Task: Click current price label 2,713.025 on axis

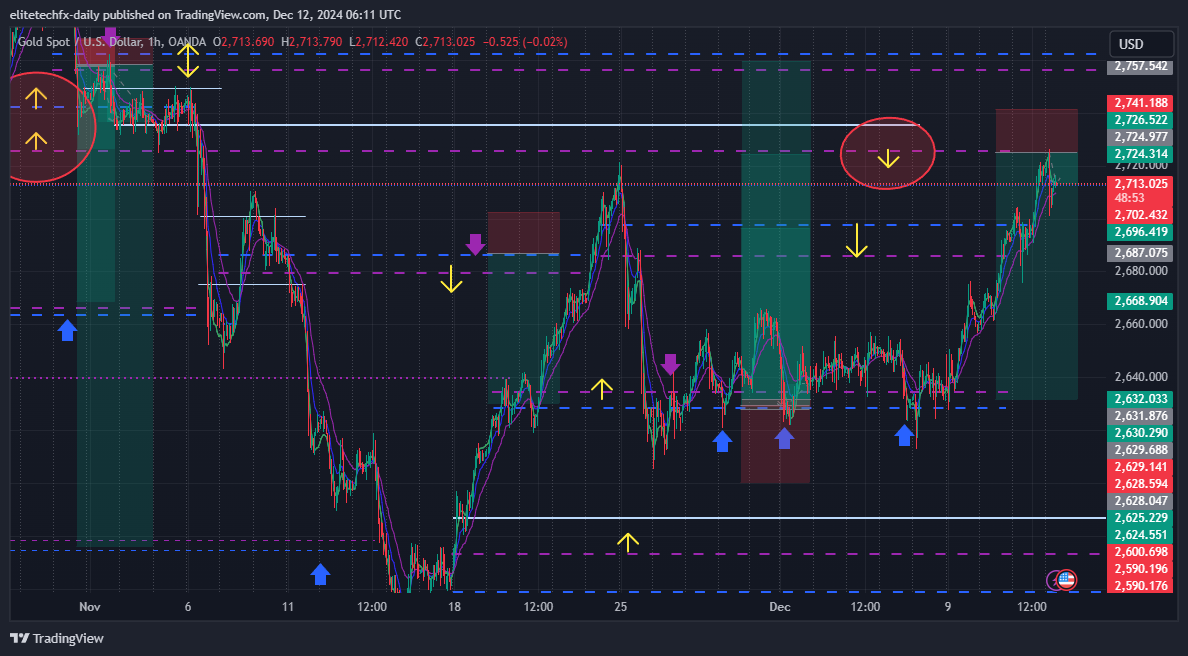Action: [x=1141, y=184]
